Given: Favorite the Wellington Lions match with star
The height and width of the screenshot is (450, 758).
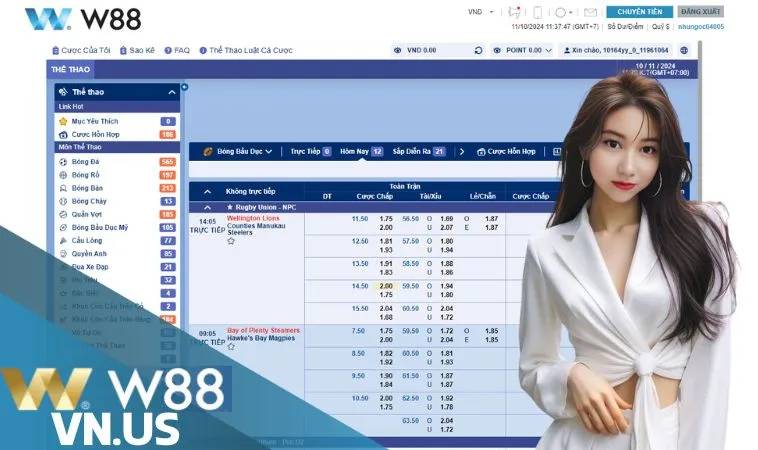Looking at the screenshot, I should tap(231, 241).
